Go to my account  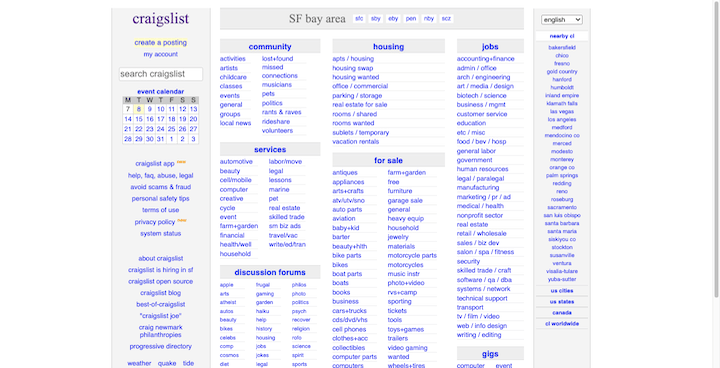tap(161, 54)
